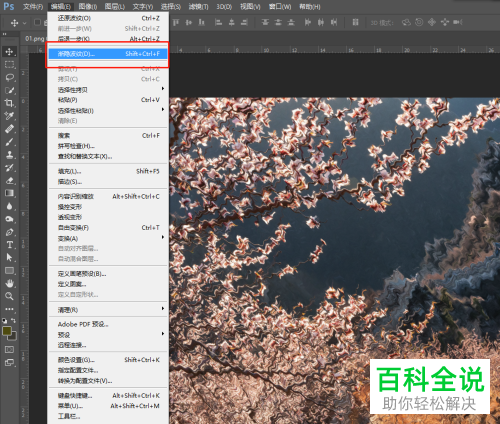Select the Rectangular Marquee tool
Image resolution: width=500 pixels, height=424 pixels.
[9, 64]
